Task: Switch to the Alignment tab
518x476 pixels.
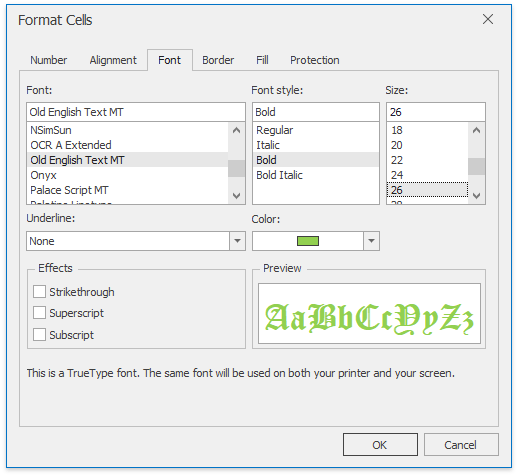Action: point(113,60)
